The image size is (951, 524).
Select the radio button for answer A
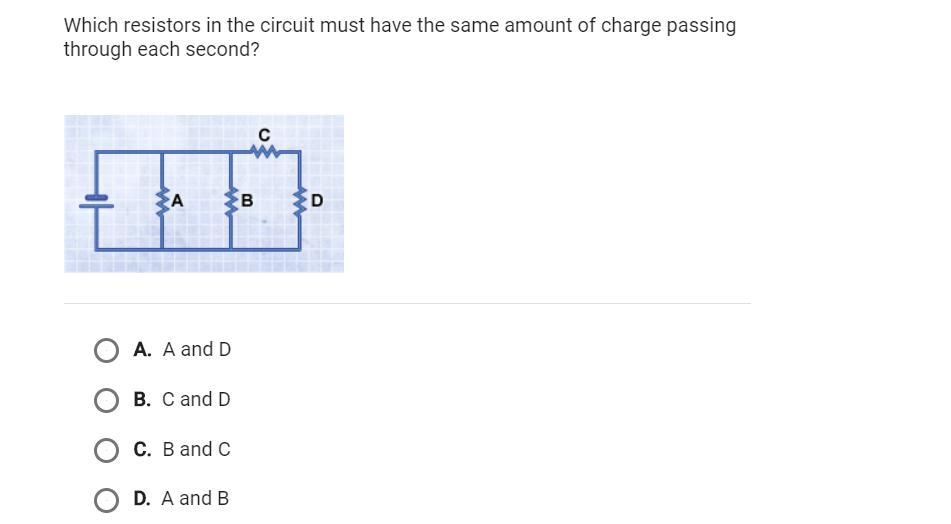point(106,350)
